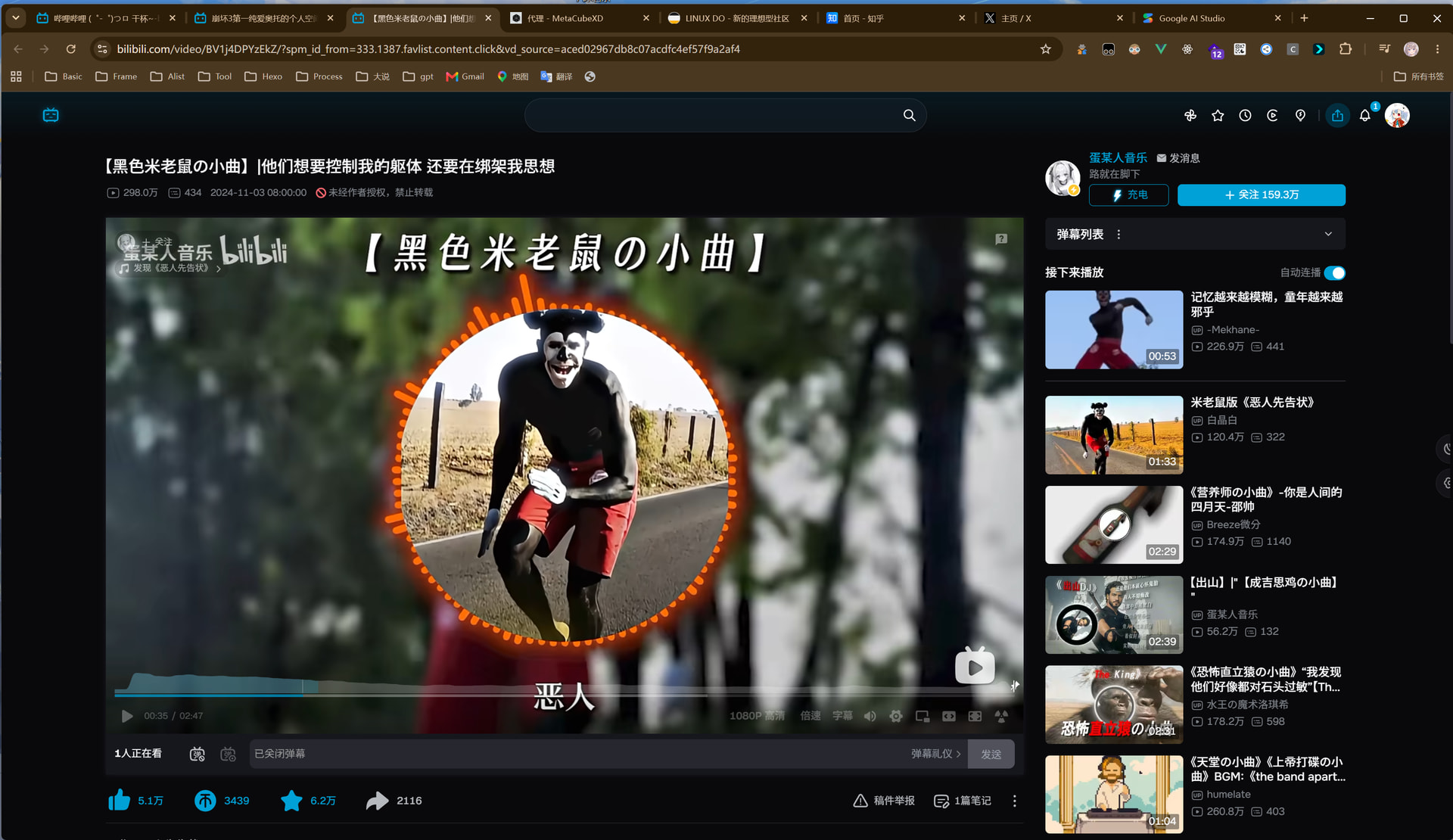Click the 关注 159.3万 follow button

pyautogui.click(x=1262, y=195)
